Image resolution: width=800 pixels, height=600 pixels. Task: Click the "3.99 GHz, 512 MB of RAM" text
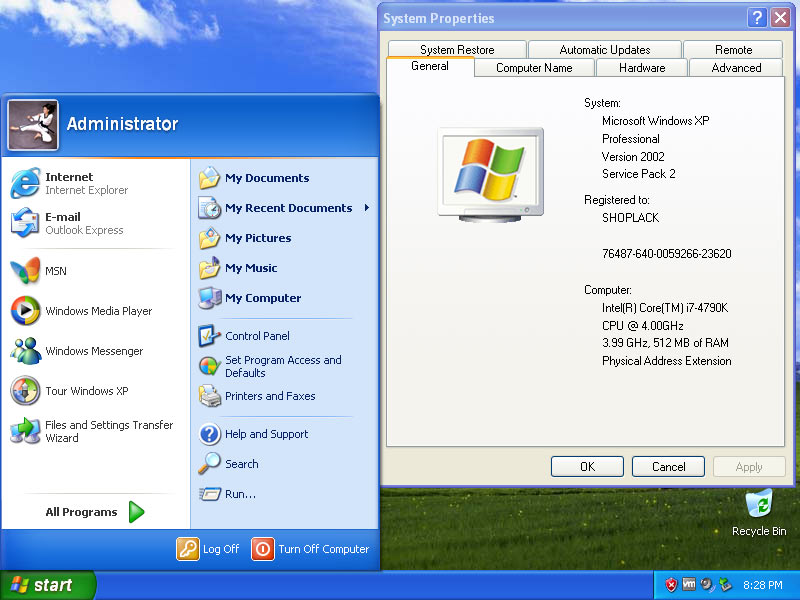click(x=665, y=343)
